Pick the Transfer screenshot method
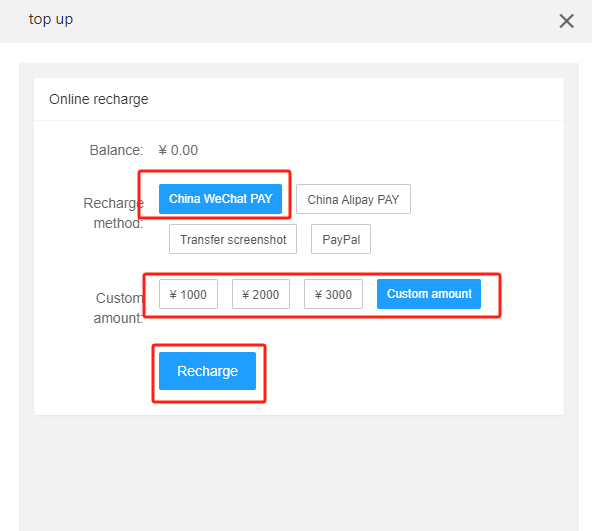The image size is (592, 531). [x=233, y=239]
